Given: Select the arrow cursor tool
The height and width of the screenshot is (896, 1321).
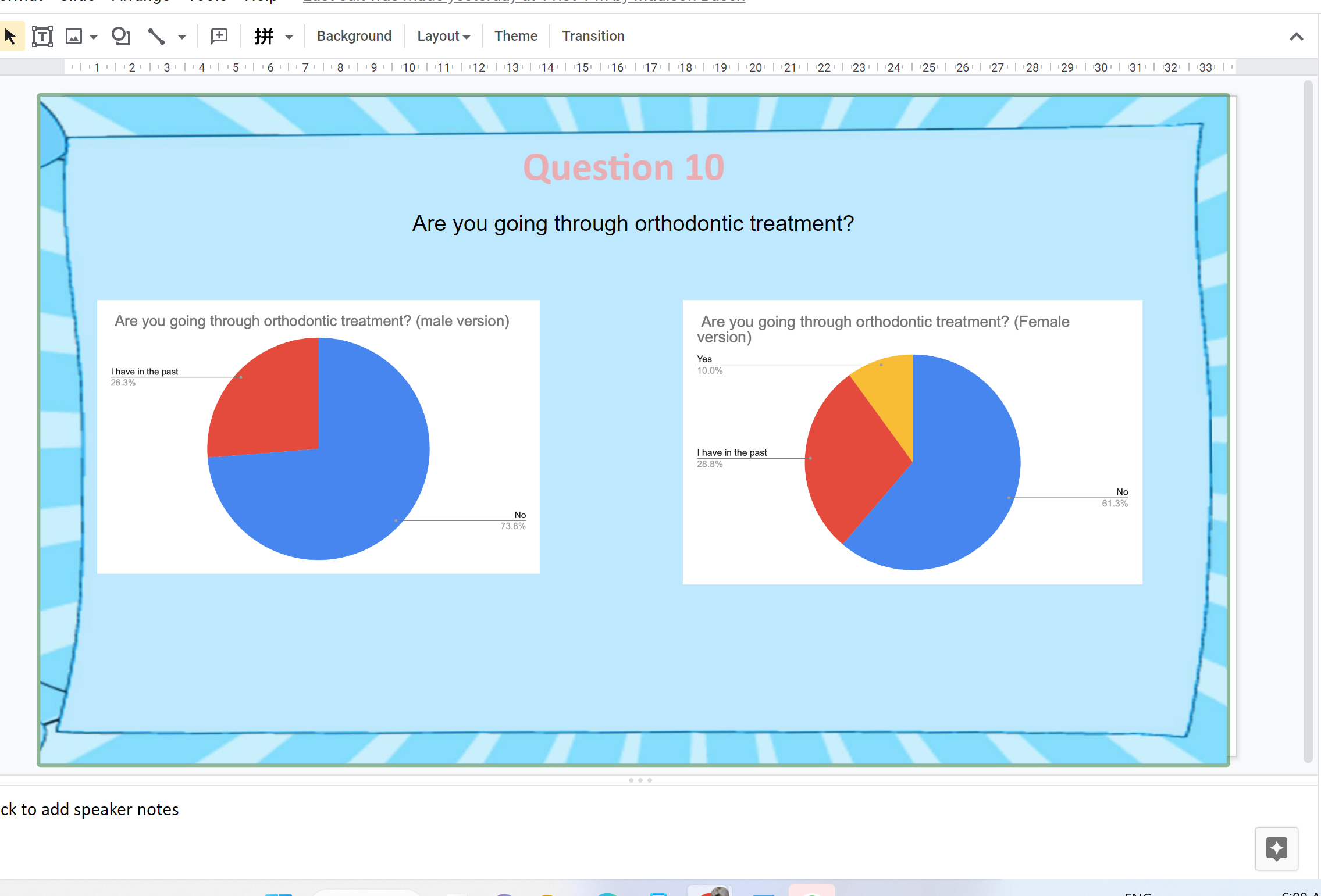Looking at the screenshot, I should click(x=10, y=36).
